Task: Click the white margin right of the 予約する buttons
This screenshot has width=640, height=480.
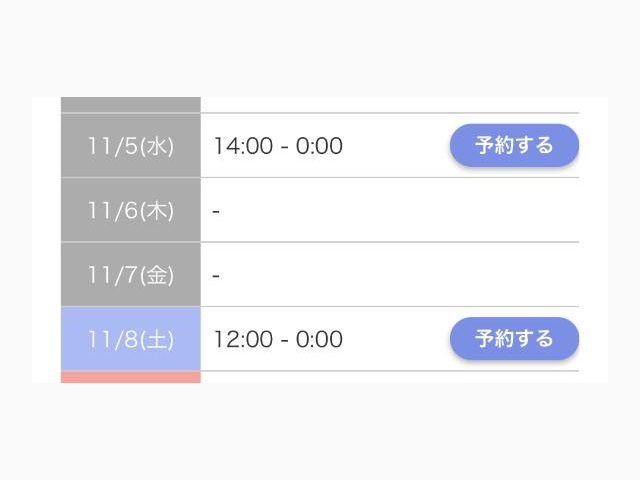Action: [593, 240]
